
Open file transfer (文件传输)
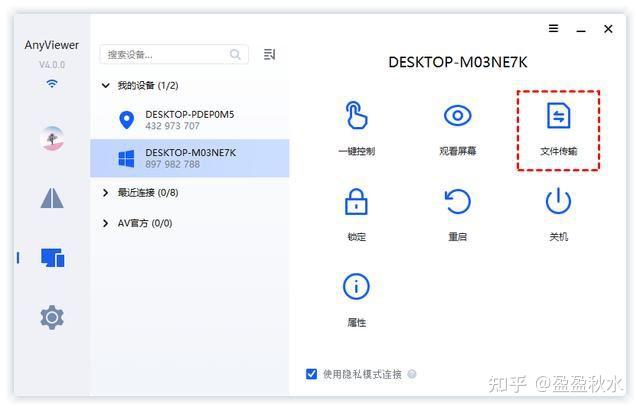coord(558,130)
